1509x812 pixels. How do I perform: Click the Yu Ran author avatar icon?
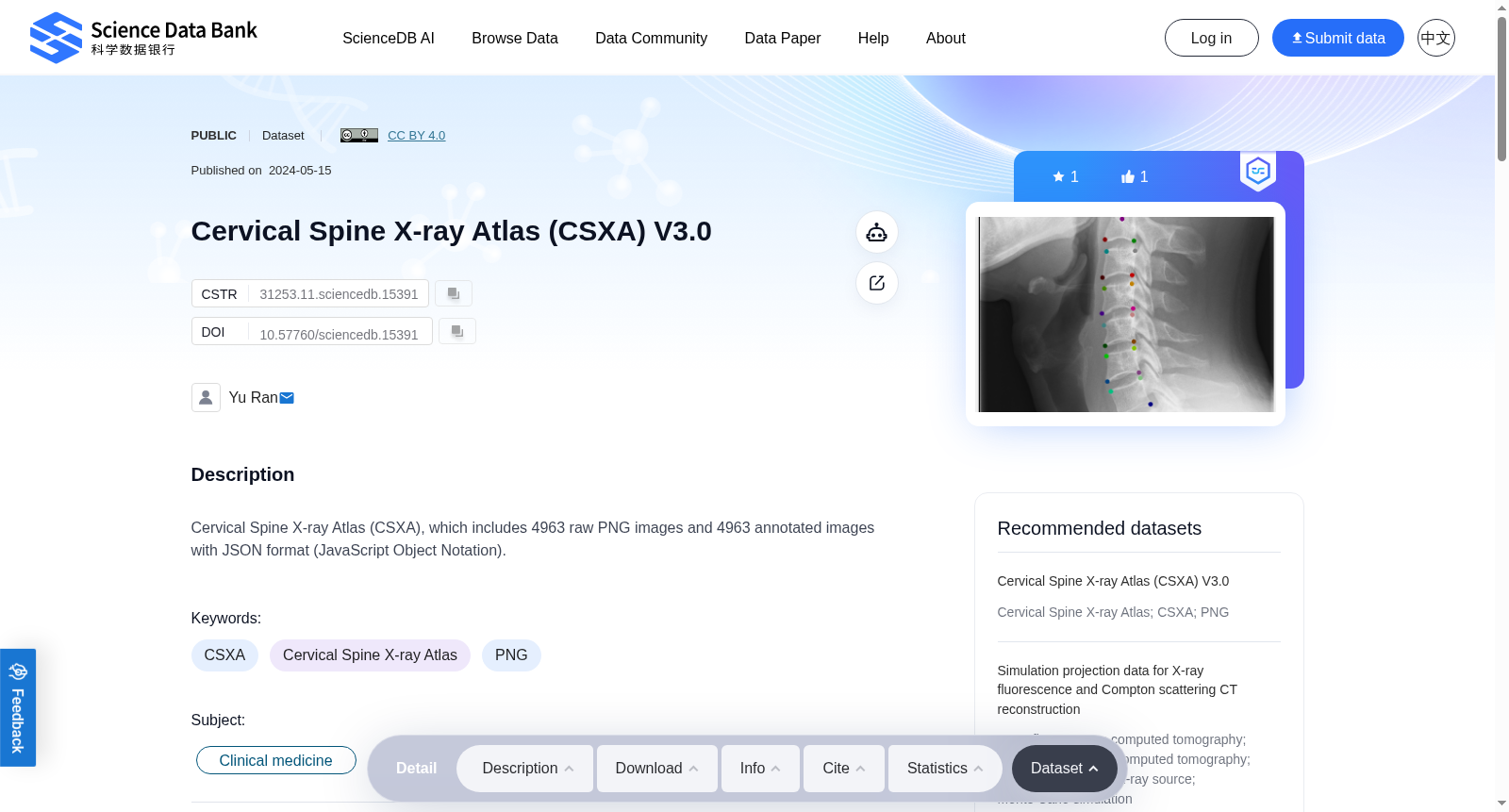206,397
